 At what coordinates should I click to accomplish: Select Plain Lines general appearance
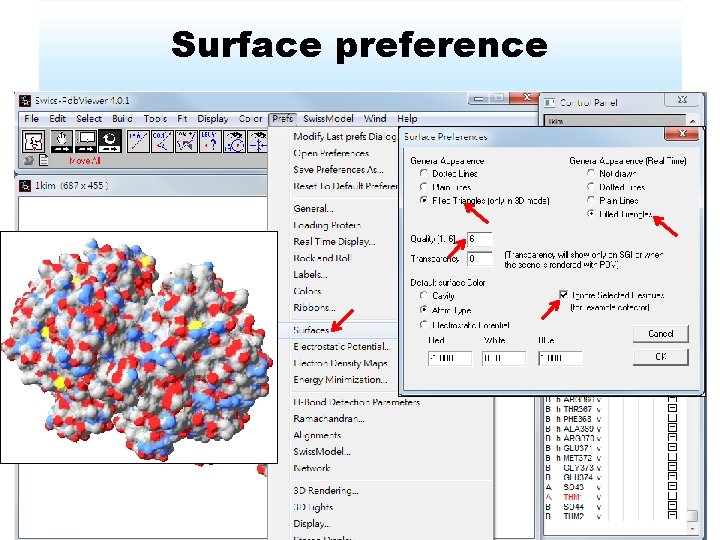click(423, 187)
